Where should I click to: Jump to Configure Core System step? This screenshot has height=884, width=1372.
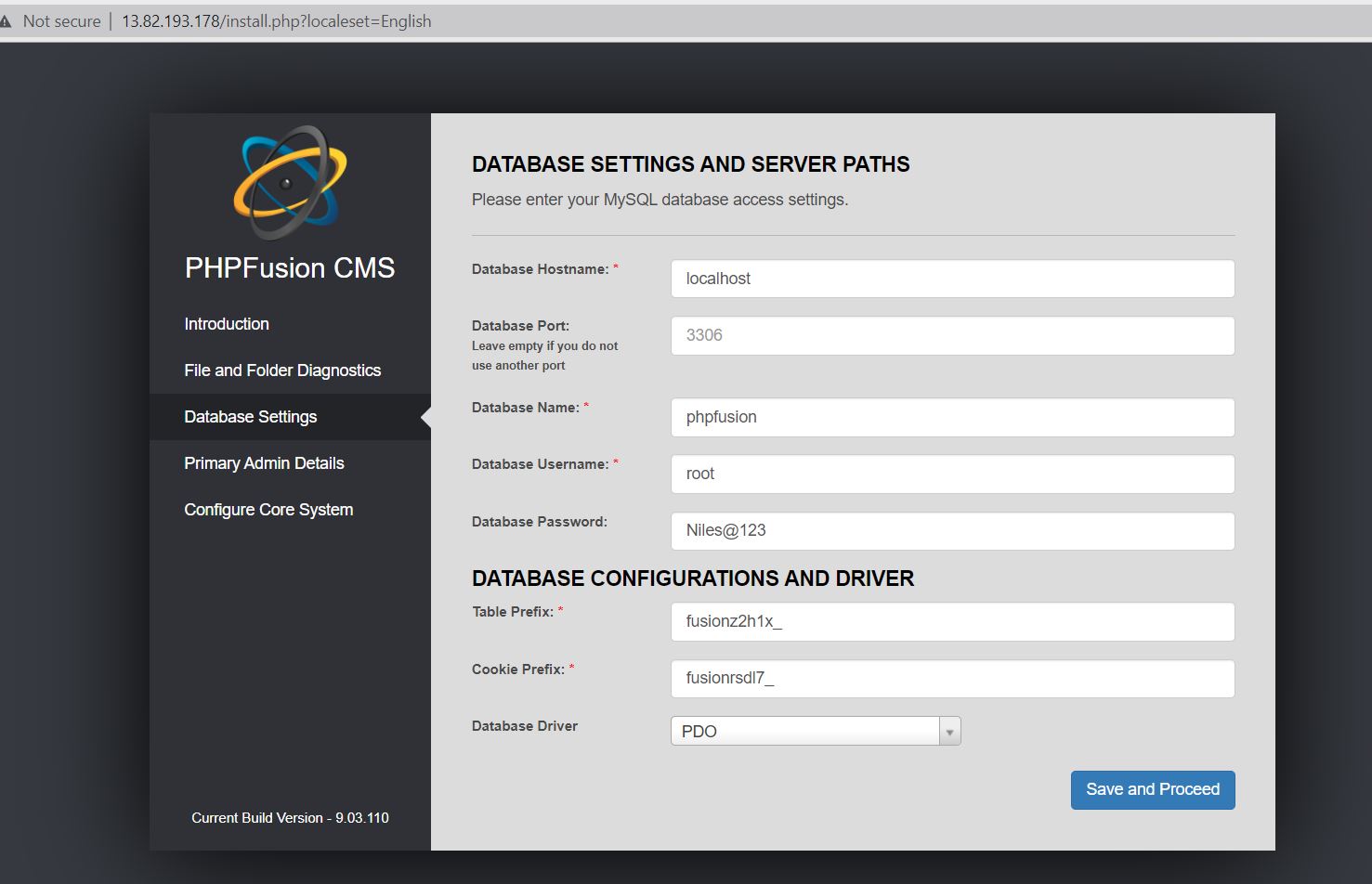coord(268,510)
